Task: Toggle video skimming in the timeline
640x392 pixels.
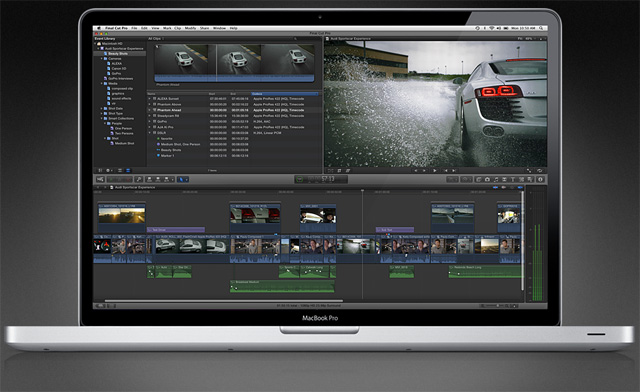Action: (x=495, y=187)
